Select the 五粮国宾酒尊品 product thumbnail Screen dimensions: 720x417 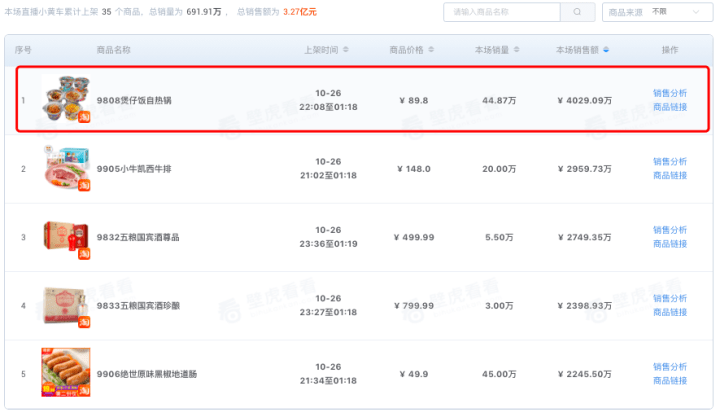[x=66, y=237]
